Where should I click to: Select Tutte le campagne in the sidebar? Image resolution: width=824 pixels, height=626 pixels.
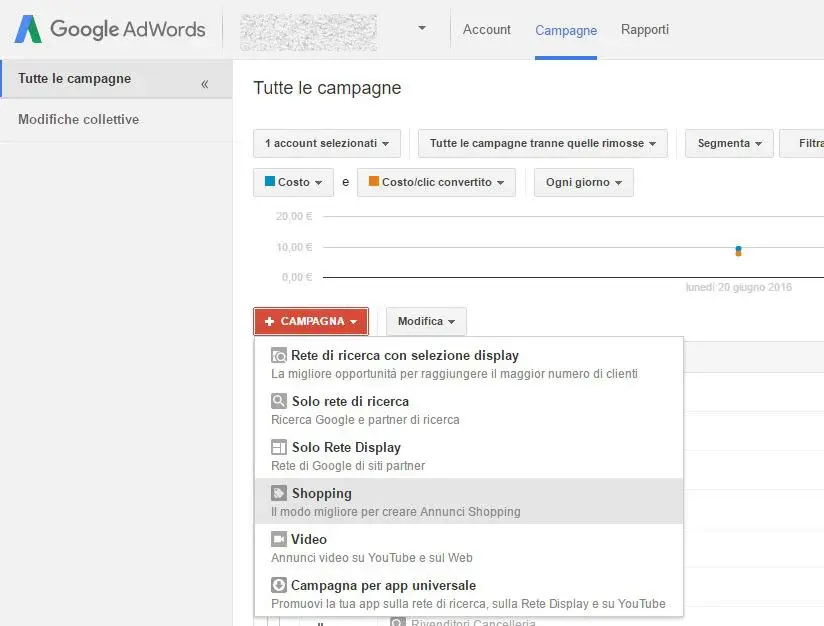pos(116,79)
